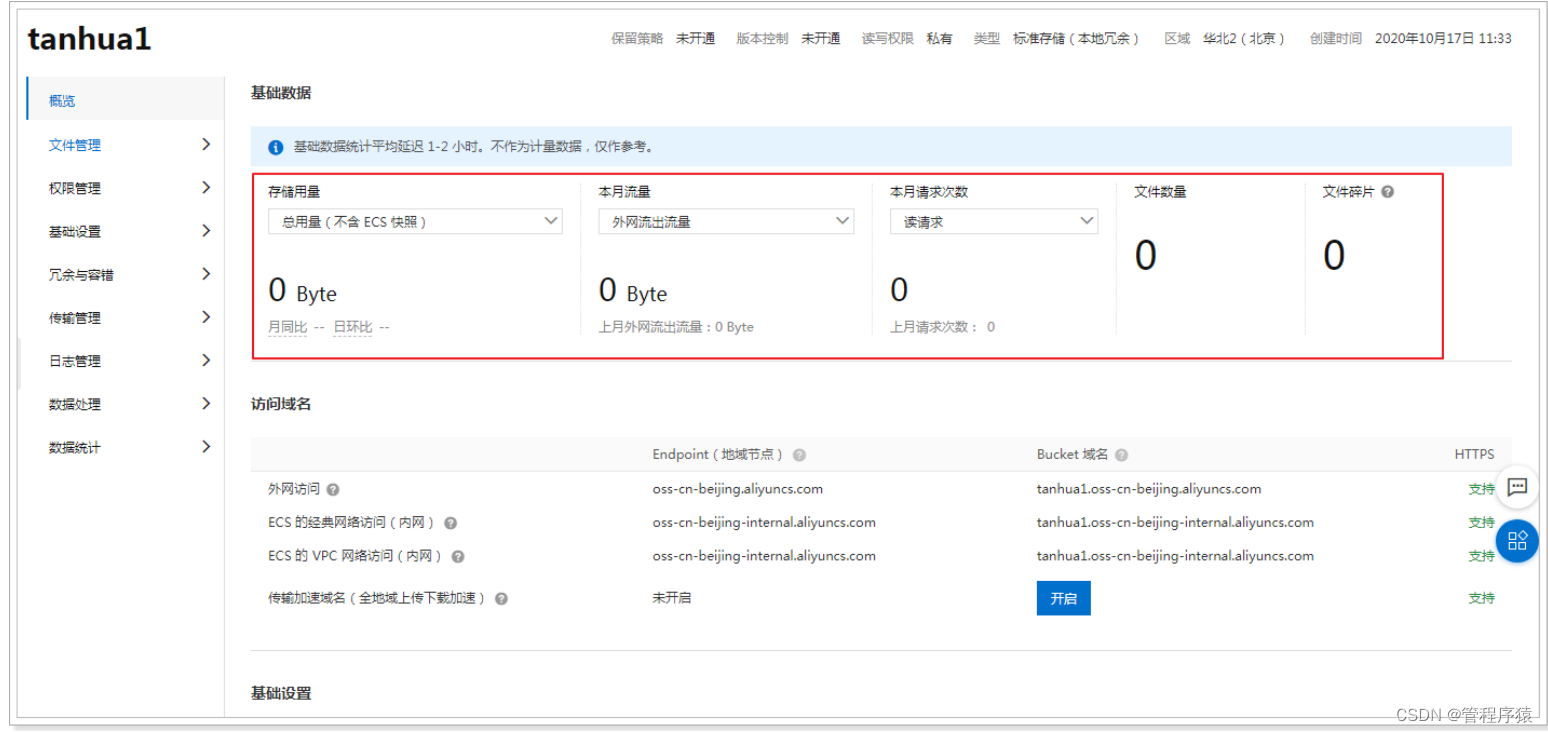Viewport: 1548px width, 733px height.
Task: Click help icon beside ECS 的经典网络访问（内网）
Action: [451, 523]
